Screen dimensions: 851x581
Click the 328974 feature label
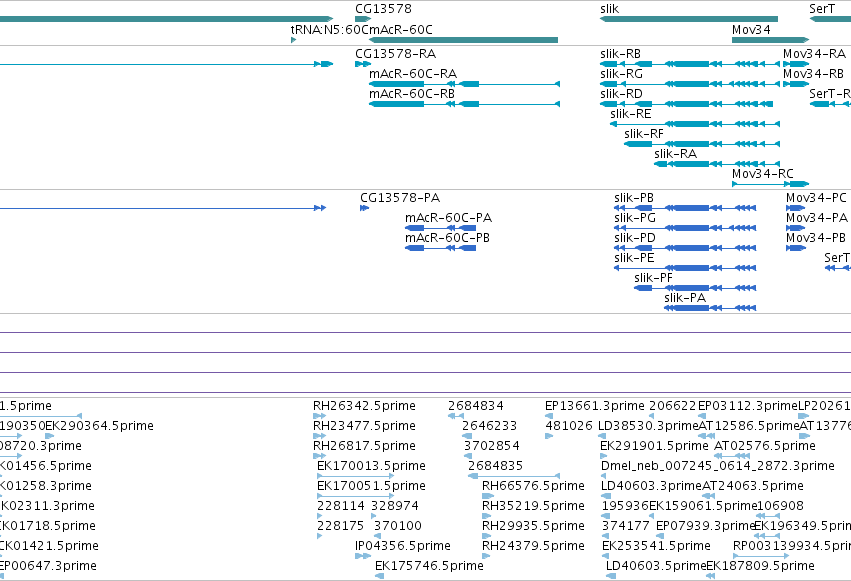coord(395,506)
